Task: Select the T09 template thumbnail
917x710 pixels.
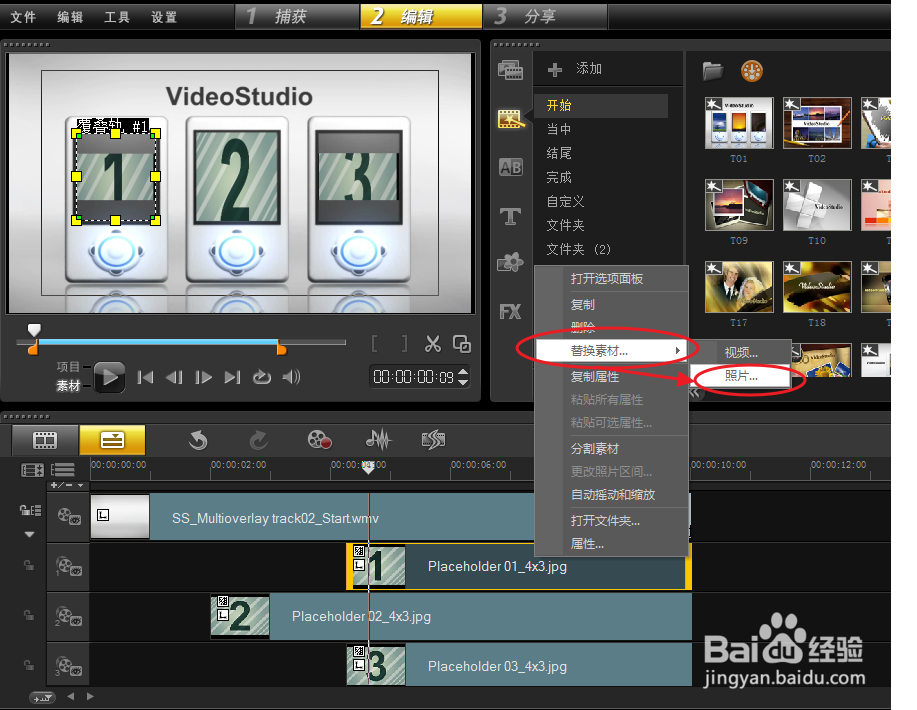Action: point(739,205)
